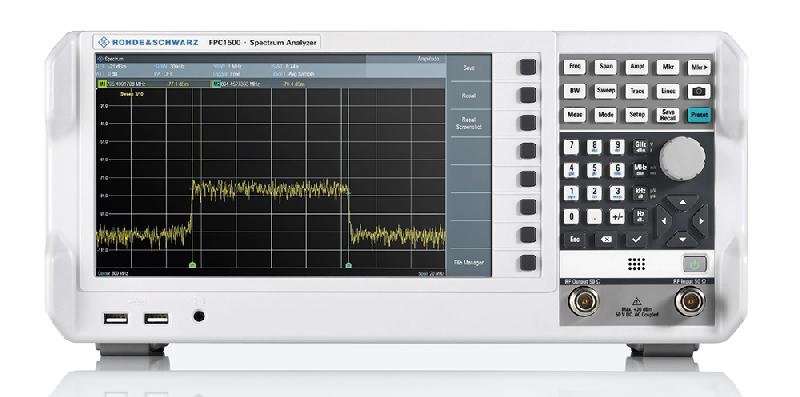Open the Sweep key menu
The width and height of the screenshot is (800, 397).
606,91
